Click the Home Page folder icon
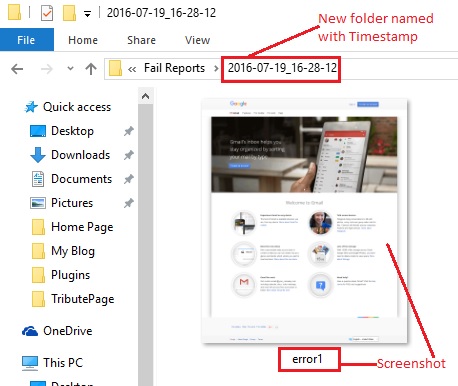This screenshot has width=458, height=386. [38, 227]
